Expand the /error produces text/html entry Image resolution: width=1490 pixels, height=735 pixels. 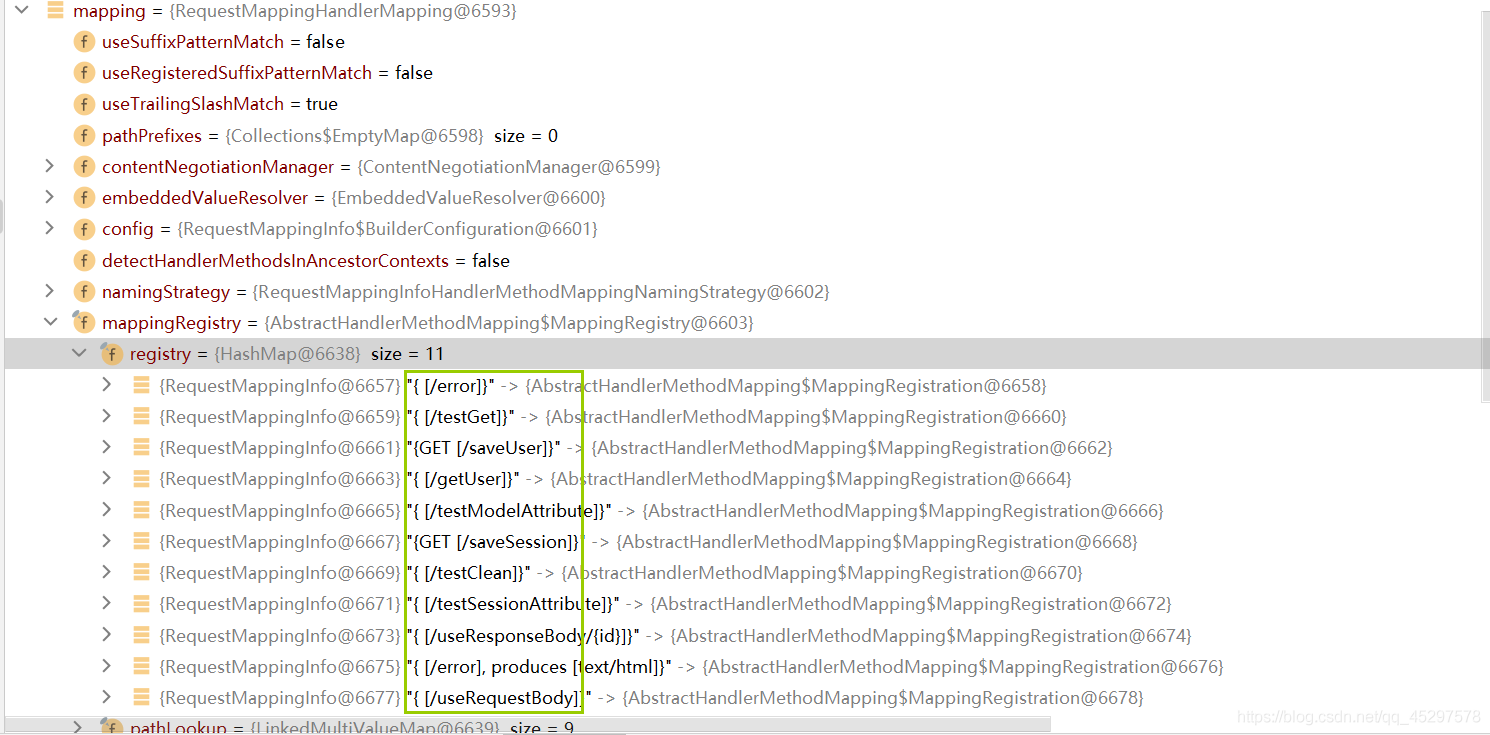tap(107, 666)
